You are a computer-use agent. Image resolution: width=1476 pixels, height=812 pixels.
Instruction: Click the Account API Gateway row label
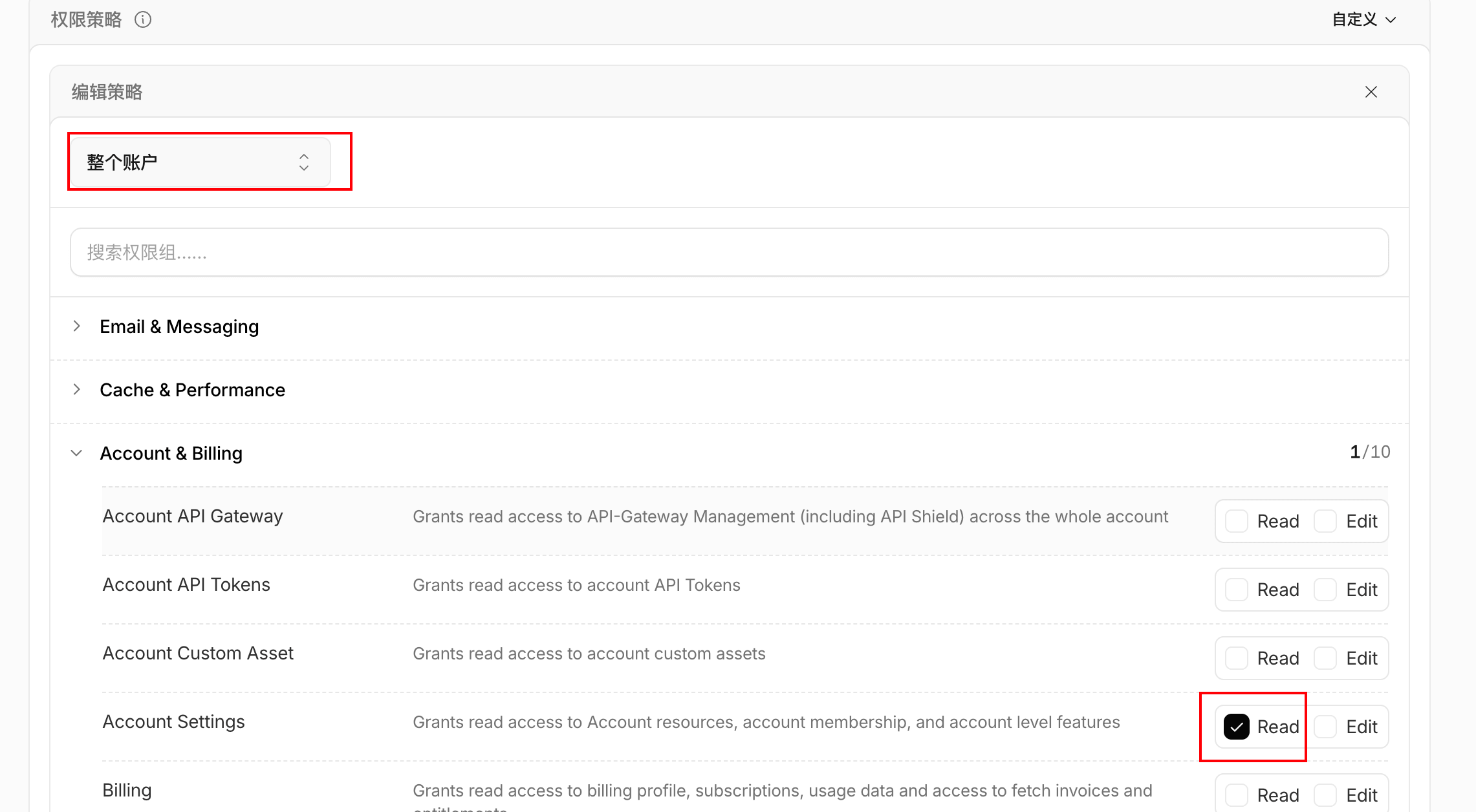(x=193, y=517)
